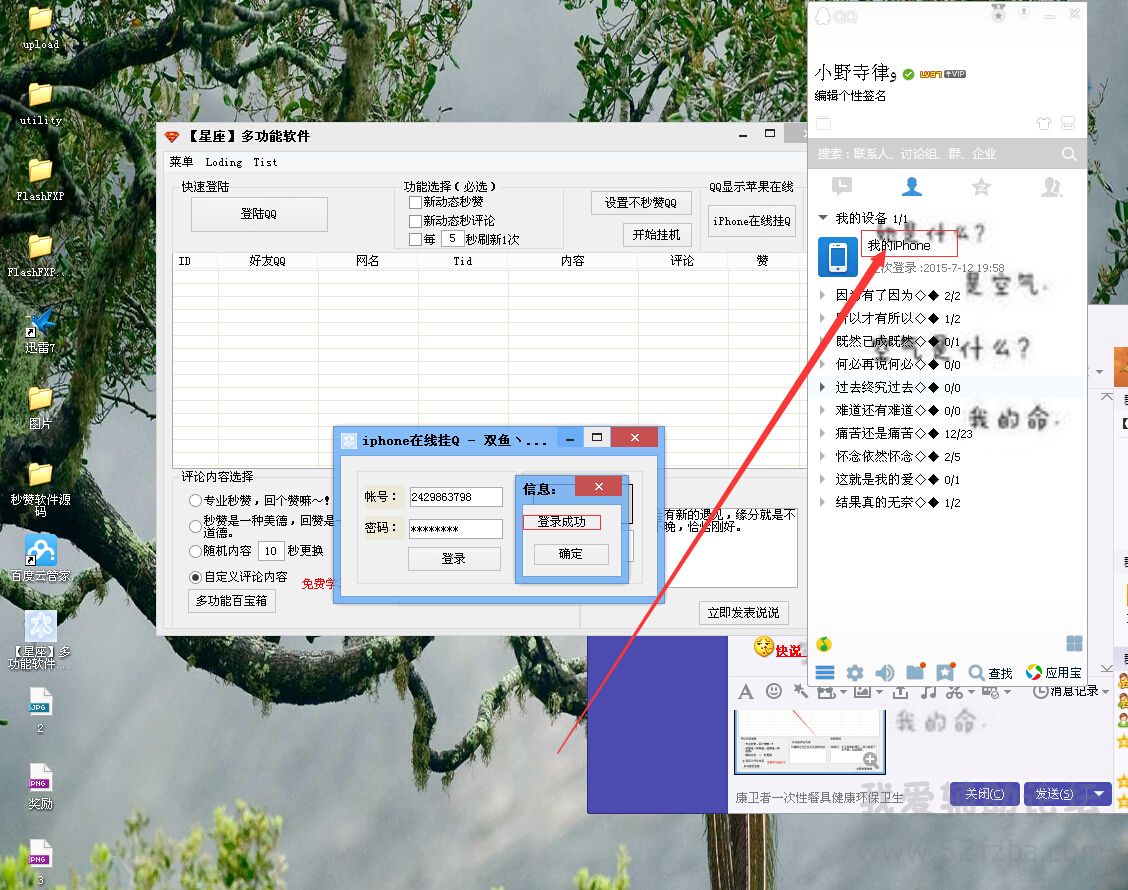
Task: Expand the 痛苦还是痛苦 contact group
Action: pos(823,432)
